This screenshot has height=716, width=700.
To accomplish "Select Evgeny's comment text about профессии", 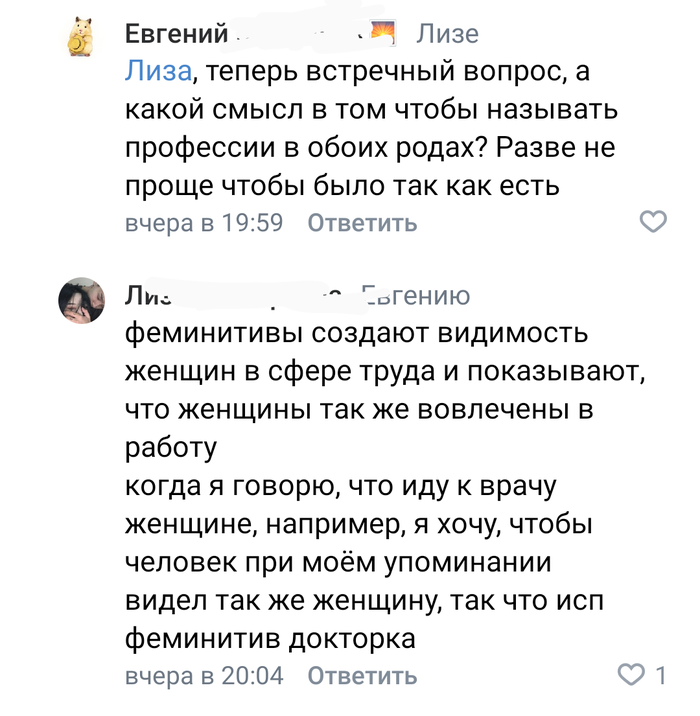I will (370, 129).
